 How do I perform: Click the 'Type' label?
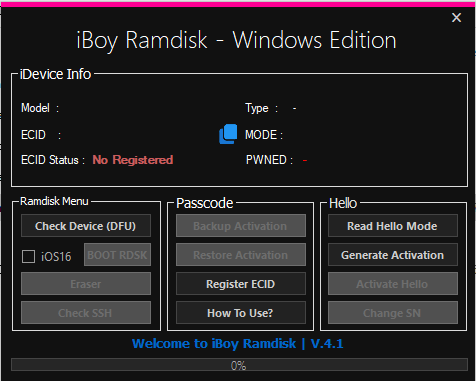(x=257, y=108)
